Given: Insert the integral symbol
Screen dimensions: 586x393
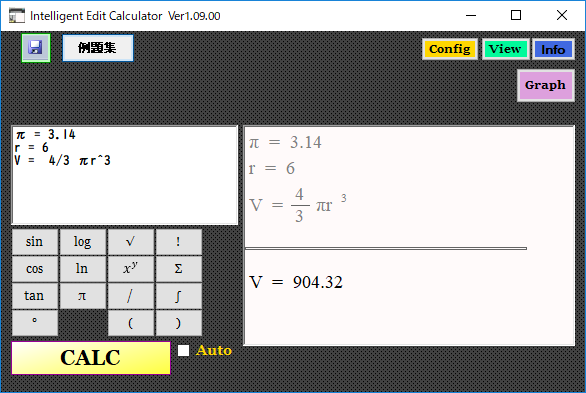Looking at the screenshot, I should pyautogui.click(x=178, y=296).
